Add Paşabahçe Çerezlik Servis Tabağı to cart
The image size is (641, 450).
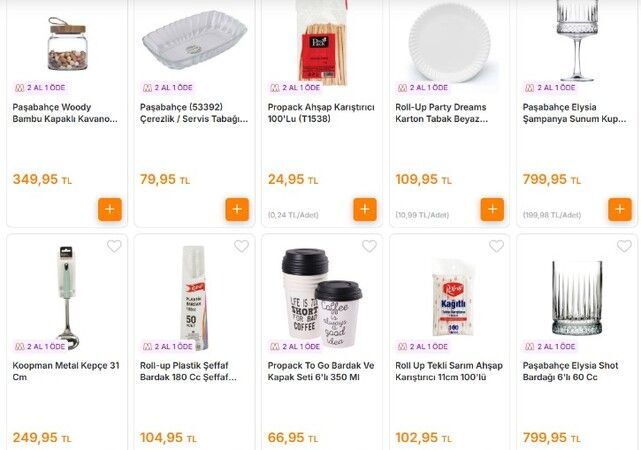[x=237, y=210]
